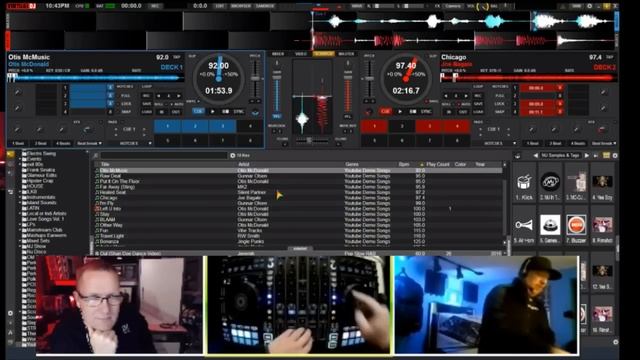Go to next sampler bank with right arrow

click(x=587, y=156)
